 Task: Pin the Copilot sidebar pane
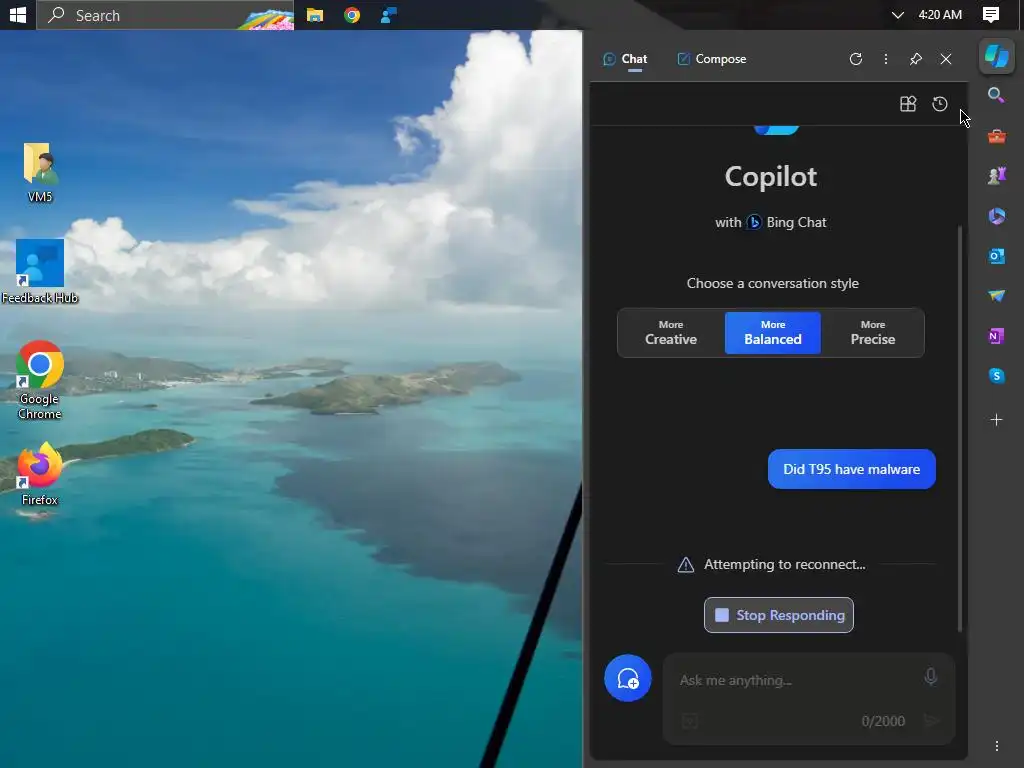[x=916, y=59]
